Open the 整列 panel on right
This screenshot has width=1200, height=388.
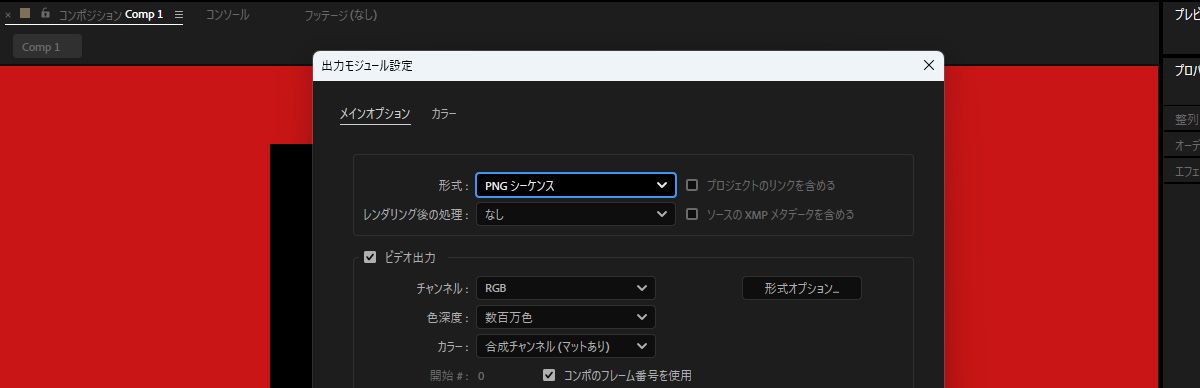coord(1187,119)
